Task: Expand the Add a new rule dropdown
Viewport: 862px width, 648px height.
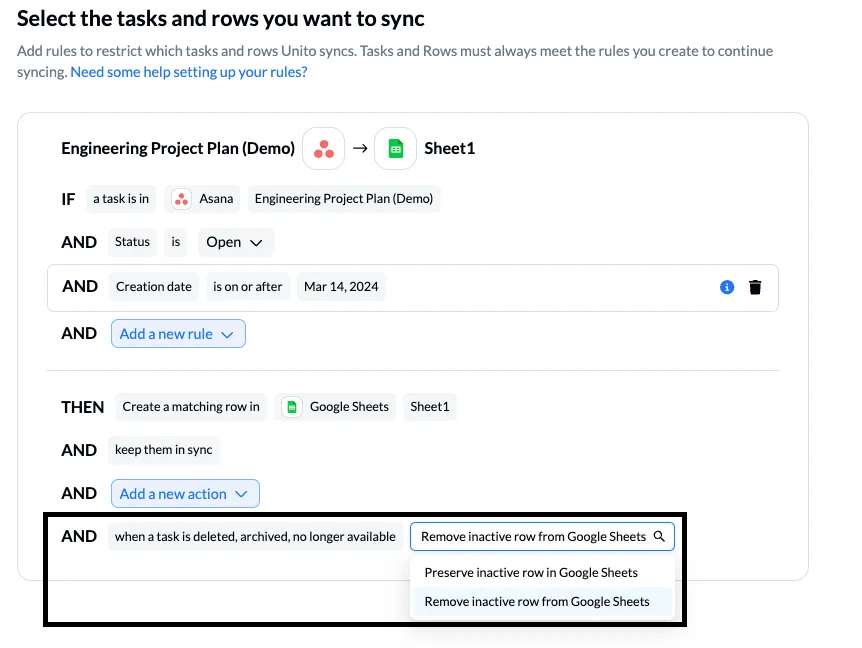Action: (178, 334)
